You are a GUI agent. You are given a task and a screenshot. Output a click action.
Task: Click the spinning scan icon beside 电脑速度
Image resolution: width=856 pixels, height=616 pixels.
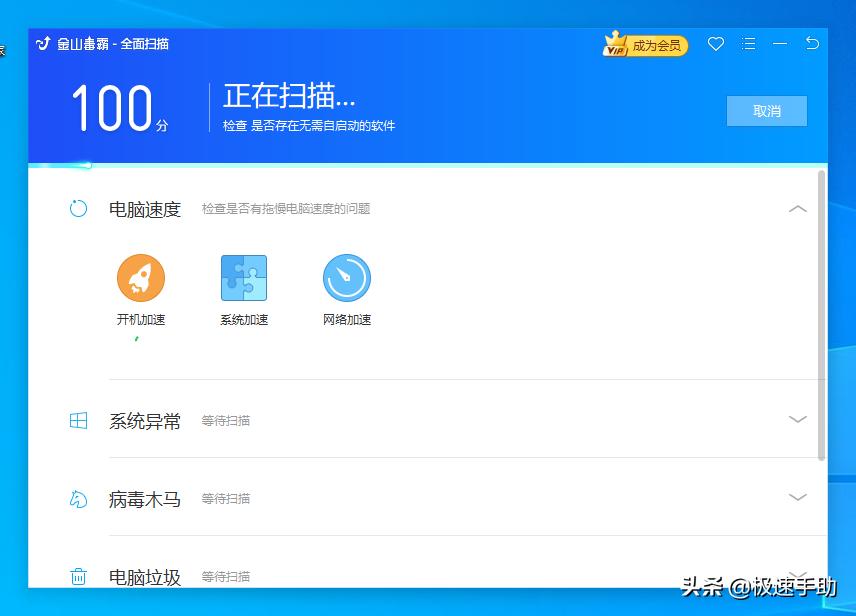(x=78, y=208)
